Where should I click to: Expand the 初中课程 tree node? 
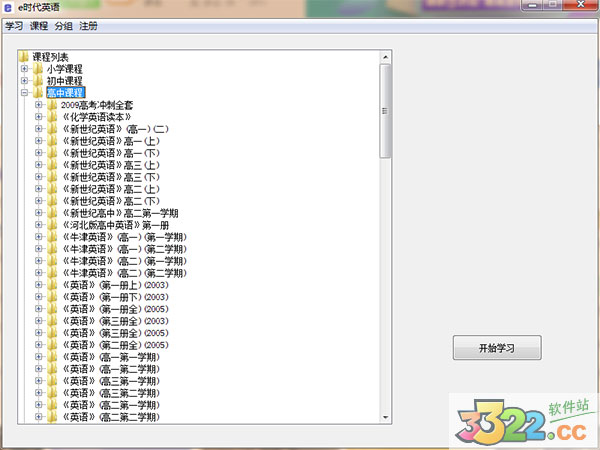click(24, 81)
